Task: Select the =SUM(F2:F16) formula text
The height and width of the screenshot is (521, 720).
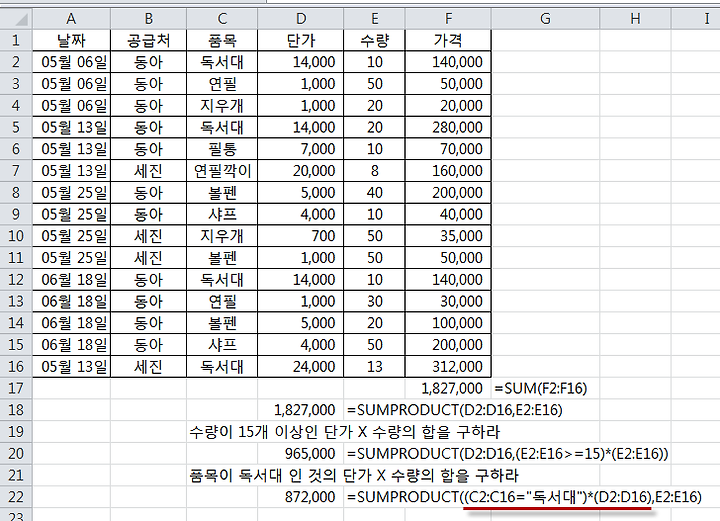Action: tap(540, 389)
